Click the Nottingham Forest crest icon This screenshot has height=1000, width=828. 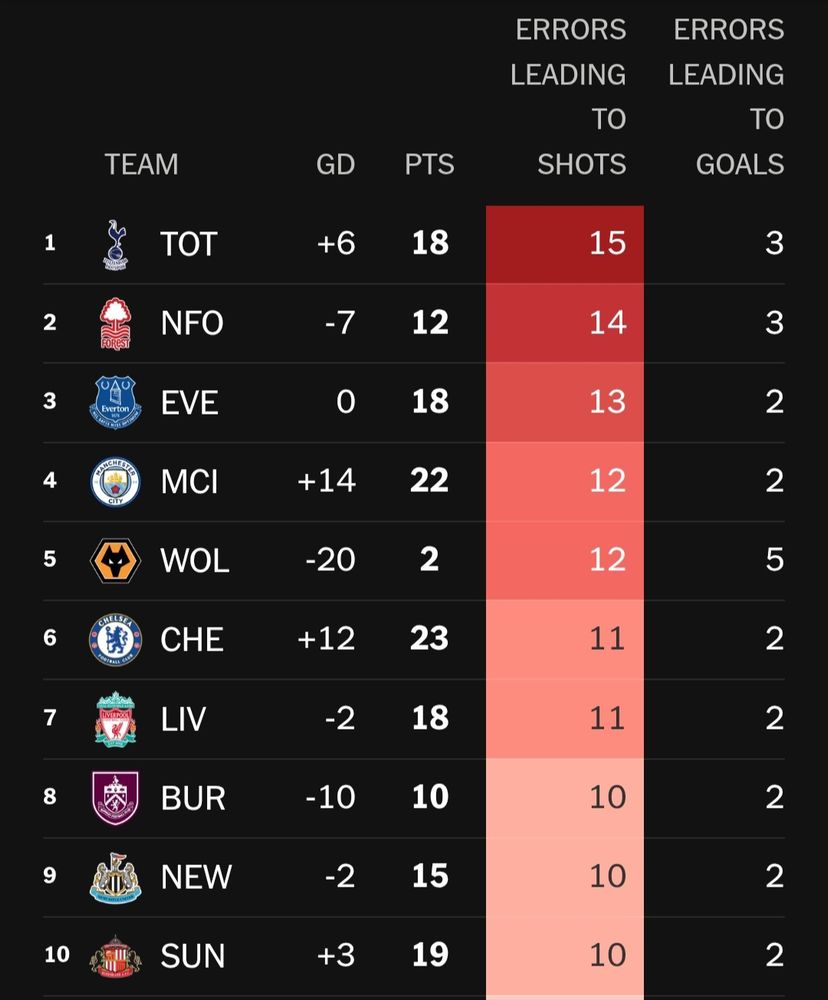(x=116, y=323)
